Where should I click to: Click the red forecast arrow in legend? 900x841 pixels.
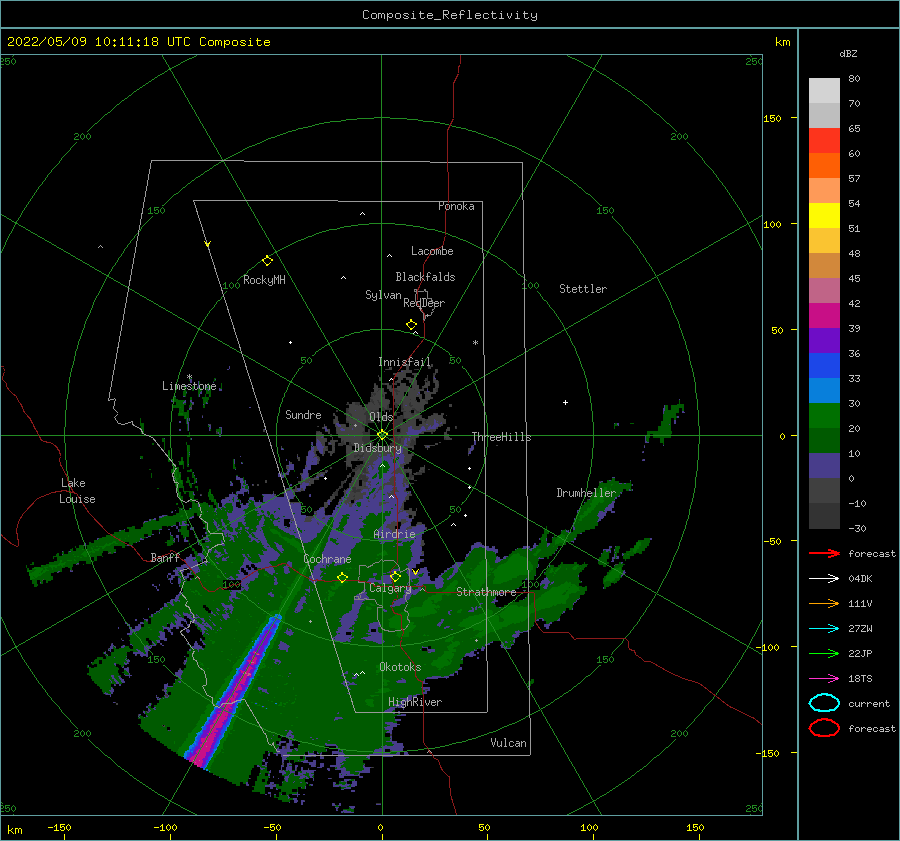click(824, 553)
